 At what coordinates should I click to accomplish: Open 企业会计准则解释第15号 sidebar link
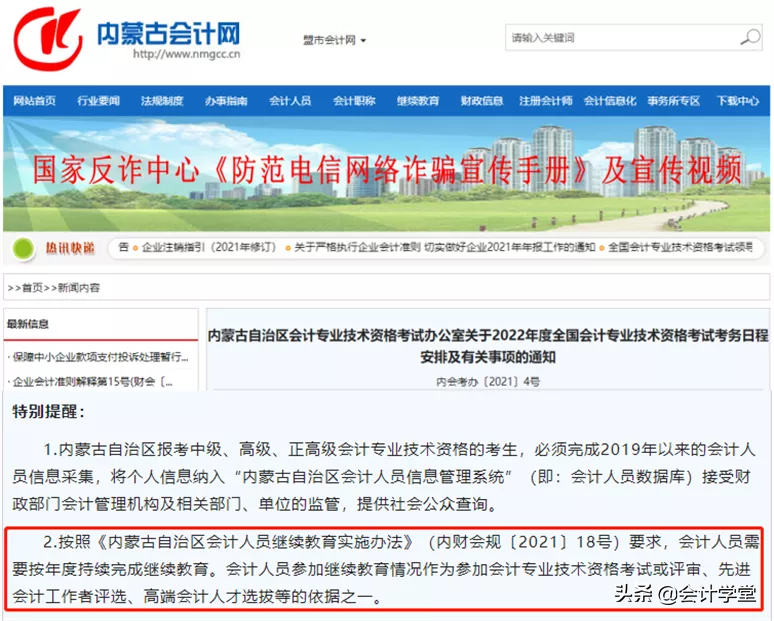pos(92,382)
